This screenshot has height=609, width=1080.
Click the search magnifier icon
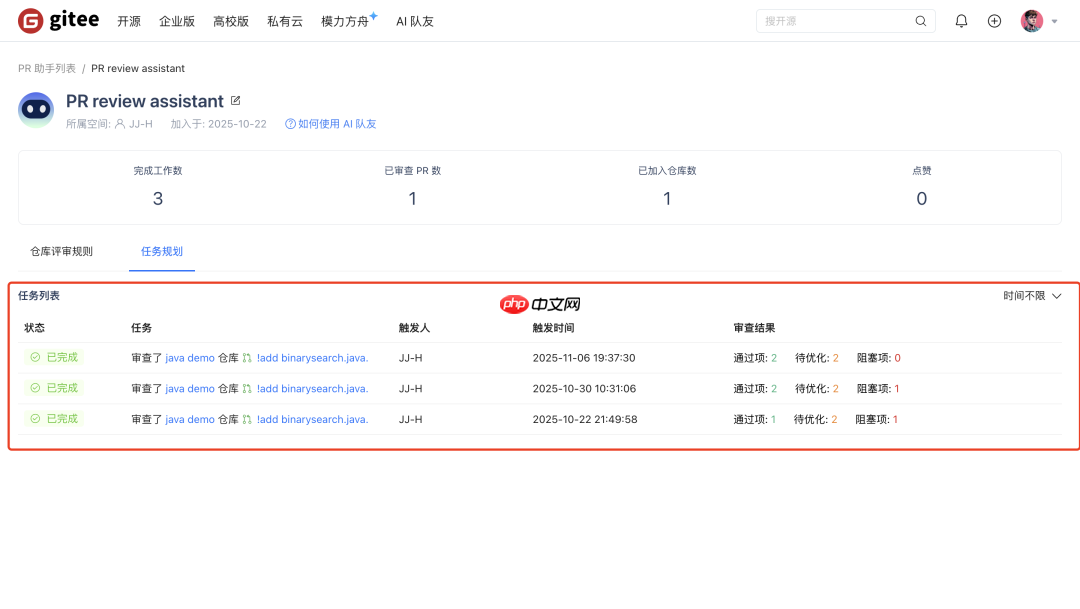[x=920, y=20]
